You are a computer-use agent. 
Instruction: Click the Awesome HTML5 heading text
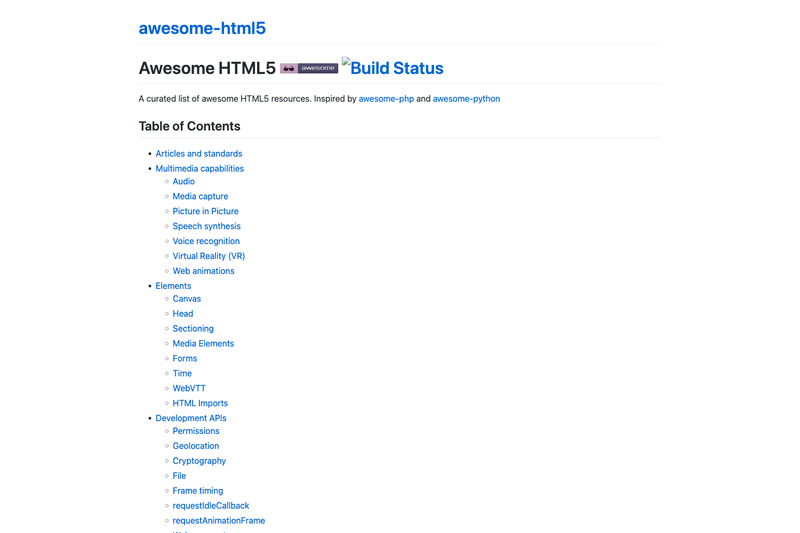click(207, 68)
